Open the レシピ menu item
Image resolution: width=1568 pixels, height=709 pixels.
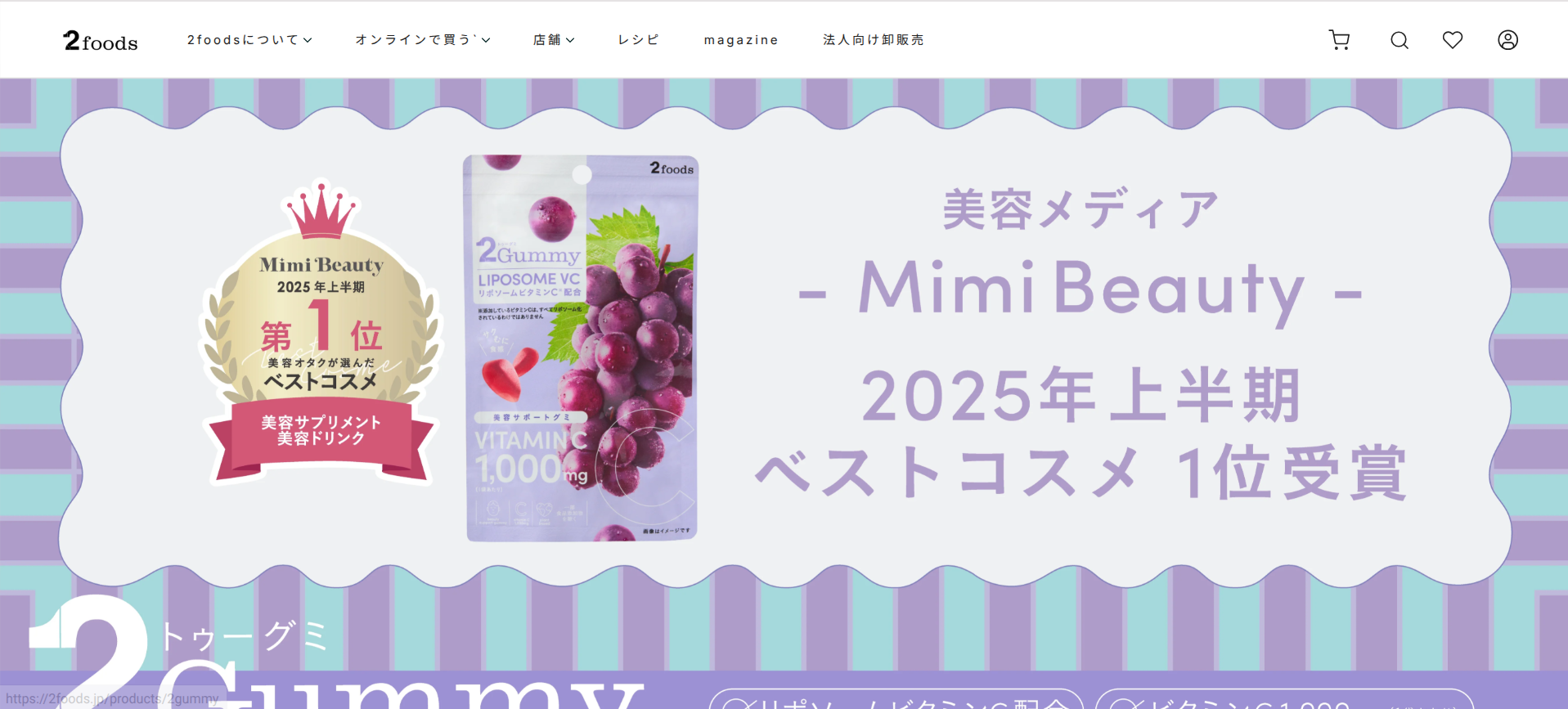pyautogui.click(x=639, y=40)
